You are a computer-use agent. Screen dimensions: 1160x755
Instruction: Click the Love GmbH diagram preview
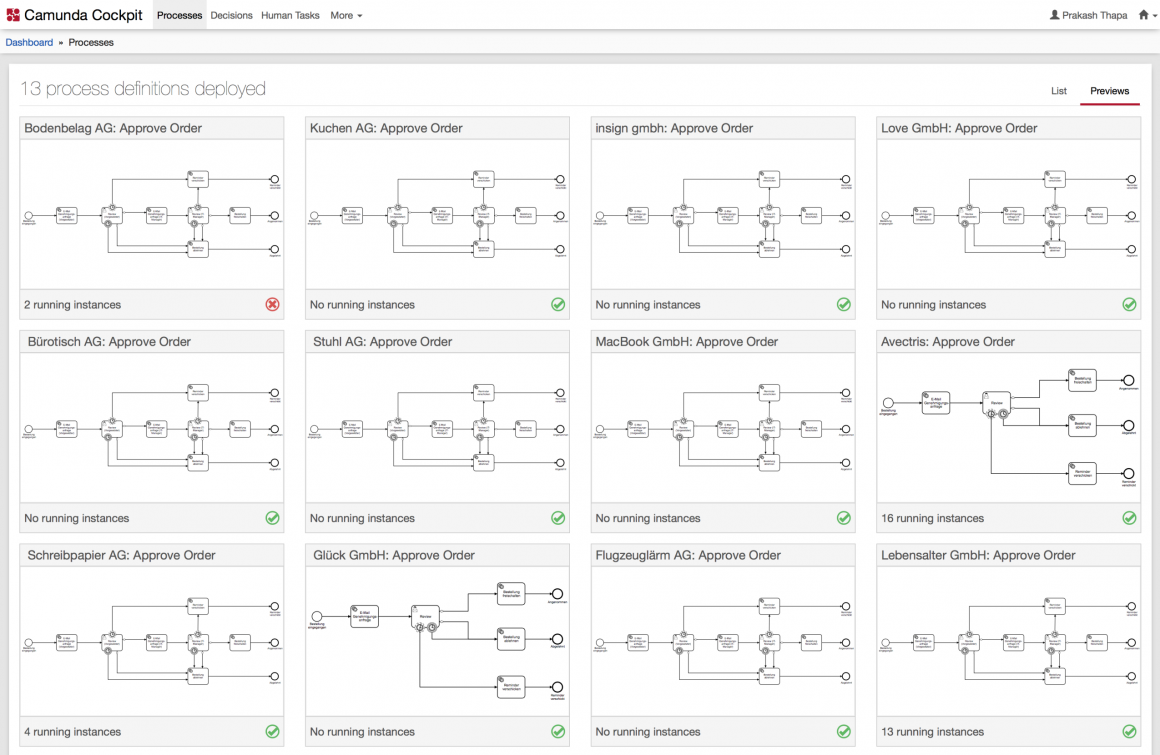tap(1008, 214)
